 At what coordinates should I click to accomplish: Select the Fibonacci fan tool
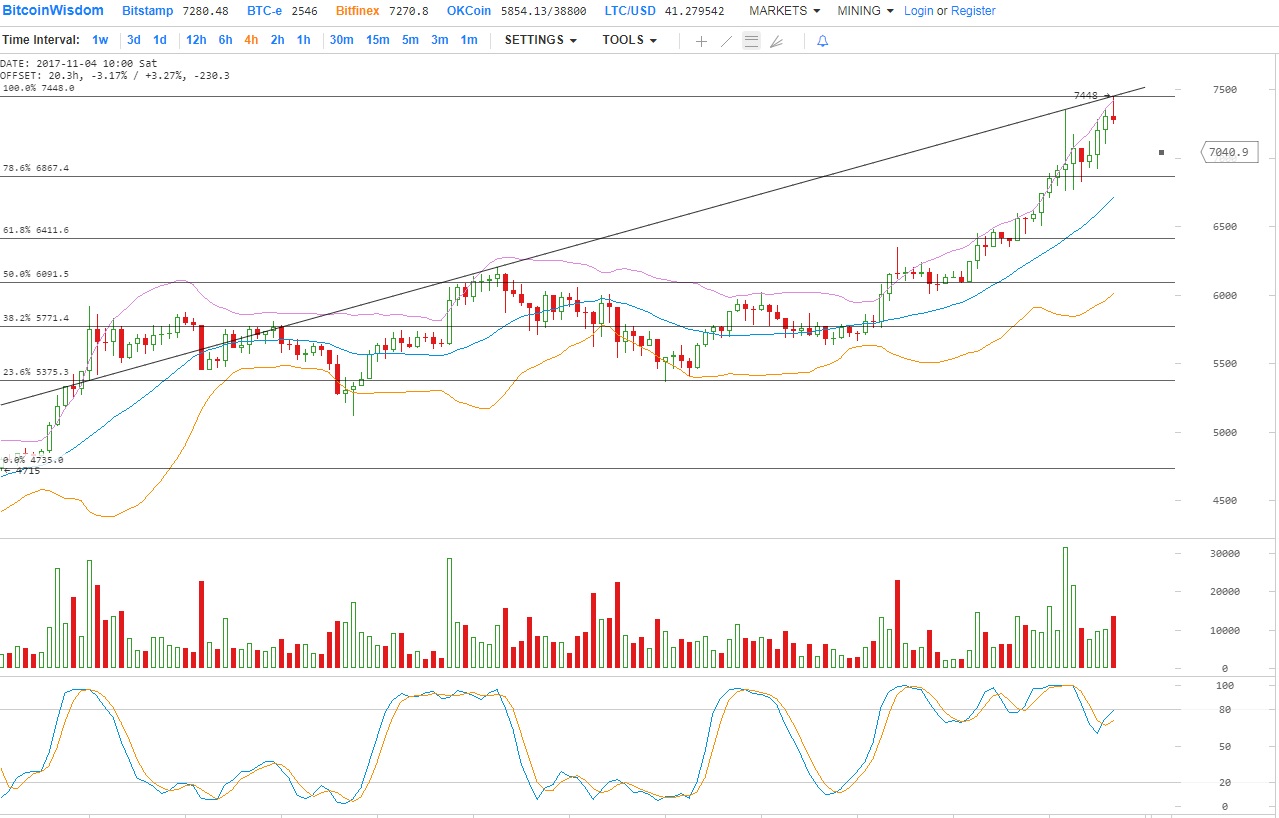tap(777, 41)
